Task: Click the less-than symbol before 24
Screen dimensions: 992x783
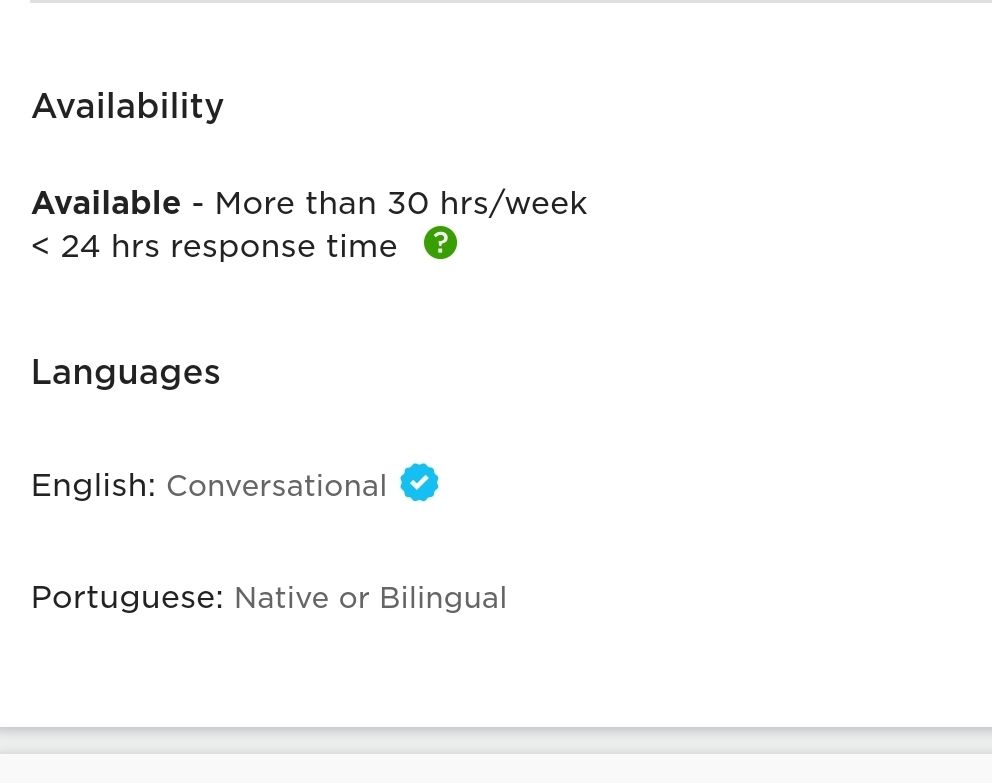Action: coord(40,246)
